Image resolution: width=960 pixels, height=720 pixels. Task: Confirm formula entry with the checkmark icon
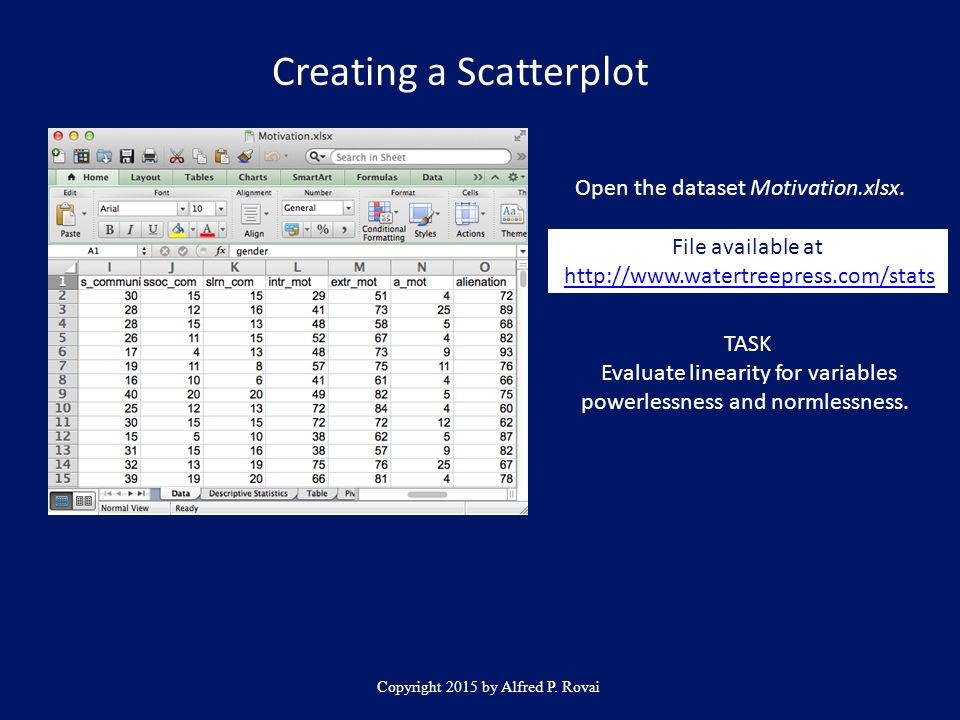tap(182, 251)
